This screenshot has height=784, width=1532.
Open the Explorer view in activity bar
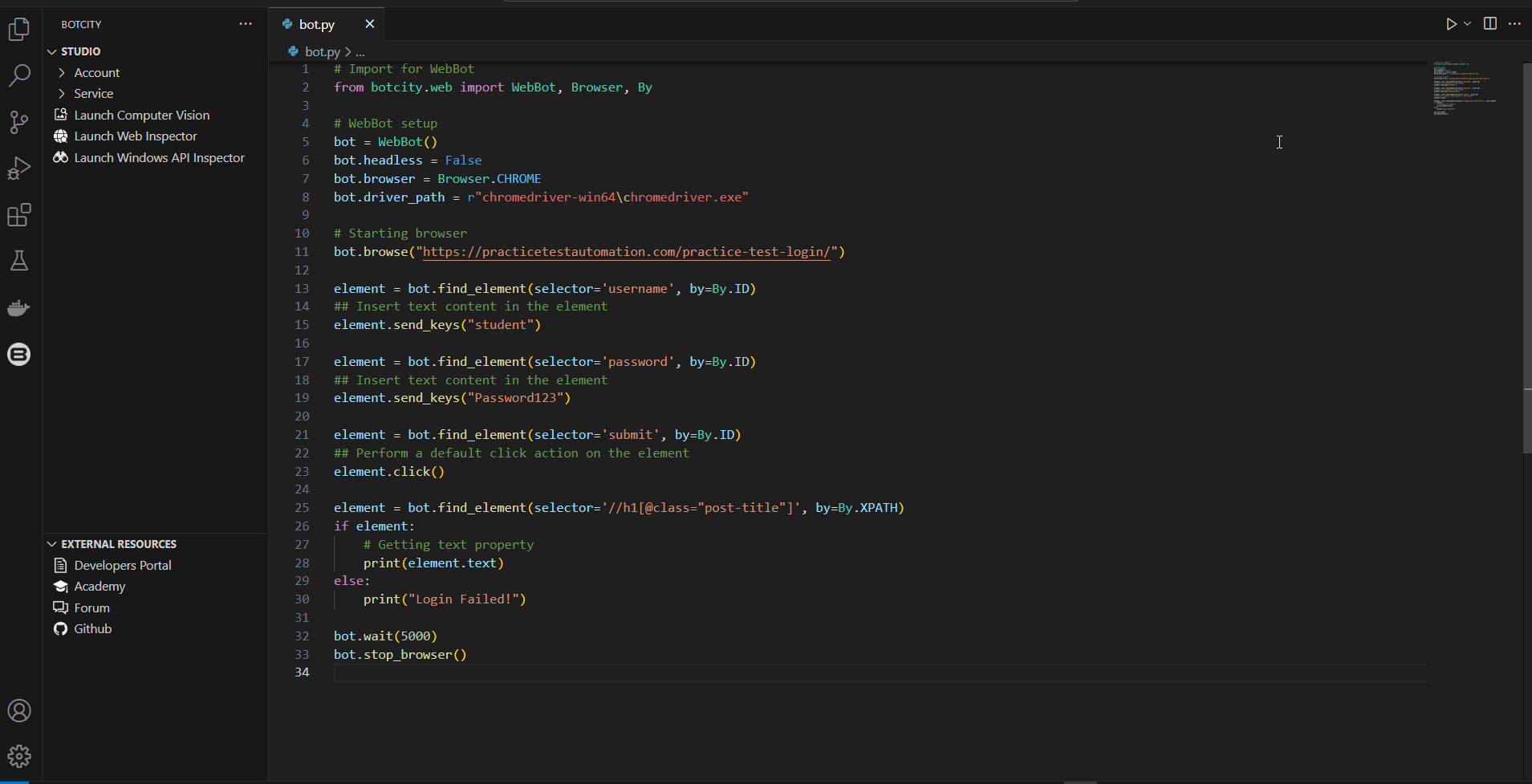tap(19, 30)
